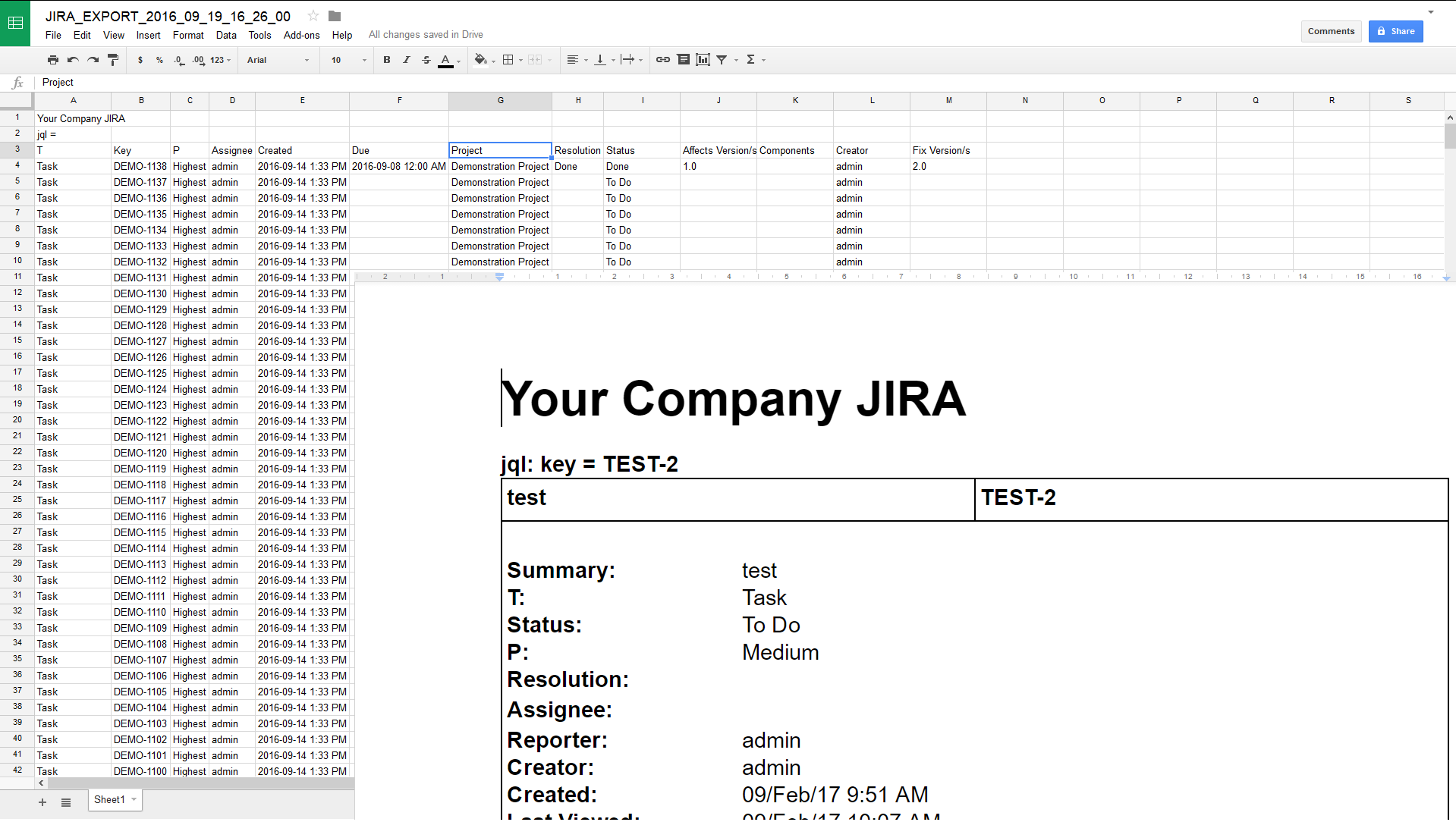Format as currency with dollar icon
Screen dimensions: 1456x822
[140, 60]
